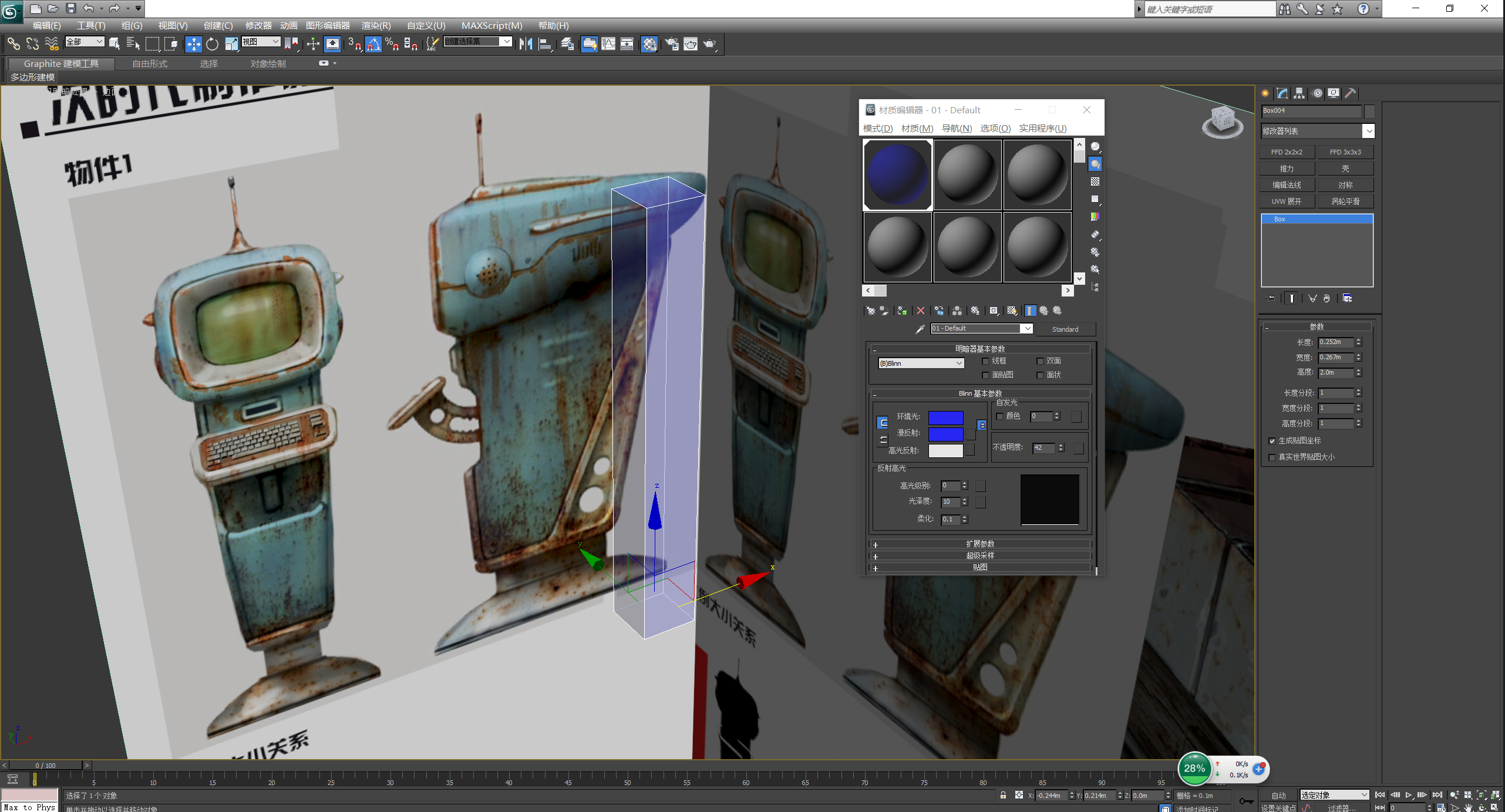Open the MAXScript(M) menu
The width and height of the screenshot is (1505, 812).
click(x=491, y=26)
